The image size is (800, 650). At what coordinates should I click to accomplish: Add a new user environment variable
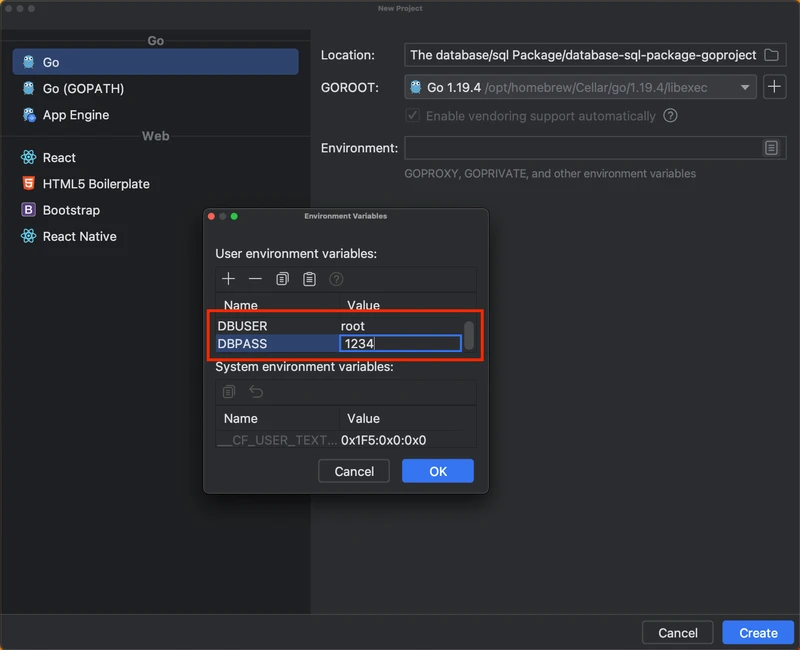(229, 279)
